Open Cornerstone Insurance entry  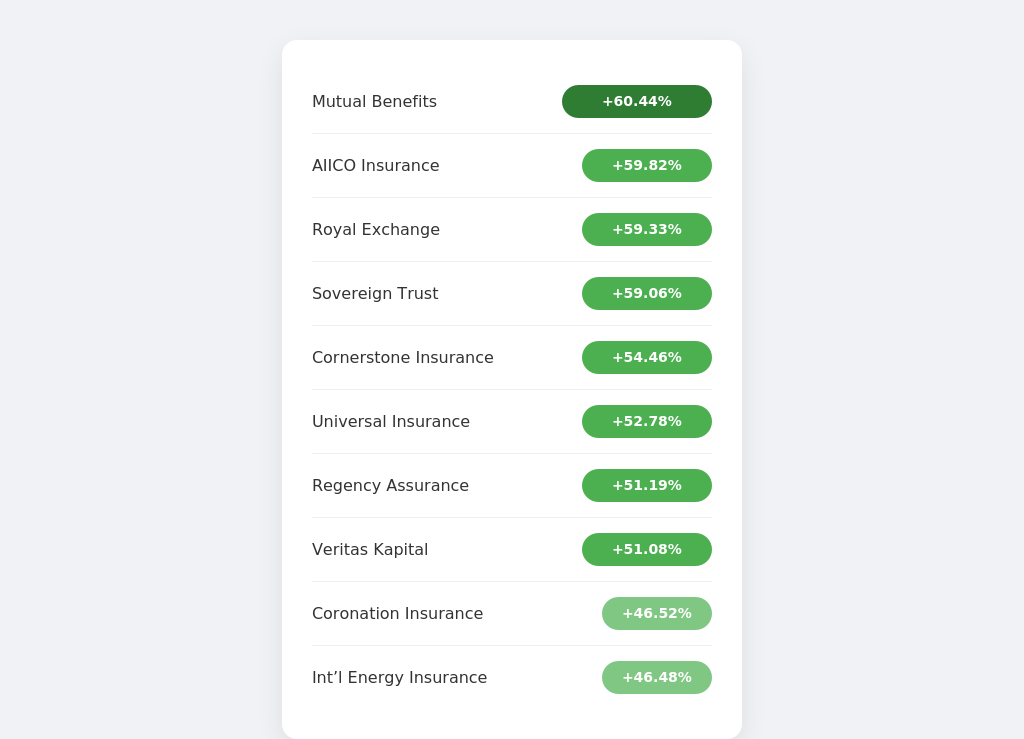[x=403, y=358]
